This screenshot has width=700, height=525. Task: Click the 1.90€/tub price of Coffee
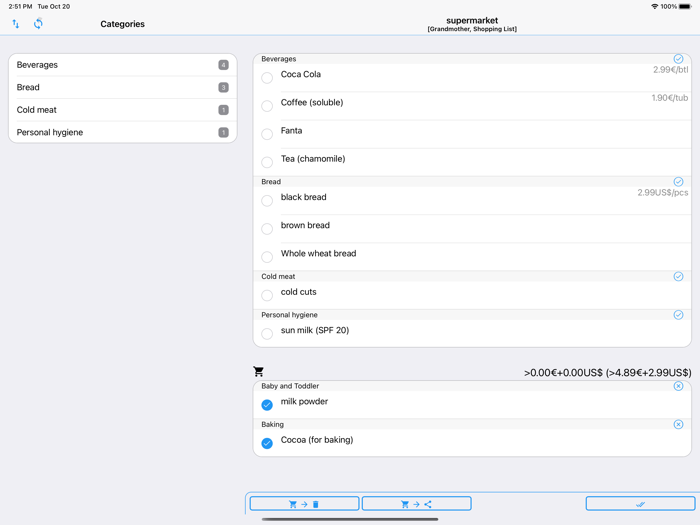[670, 98]
